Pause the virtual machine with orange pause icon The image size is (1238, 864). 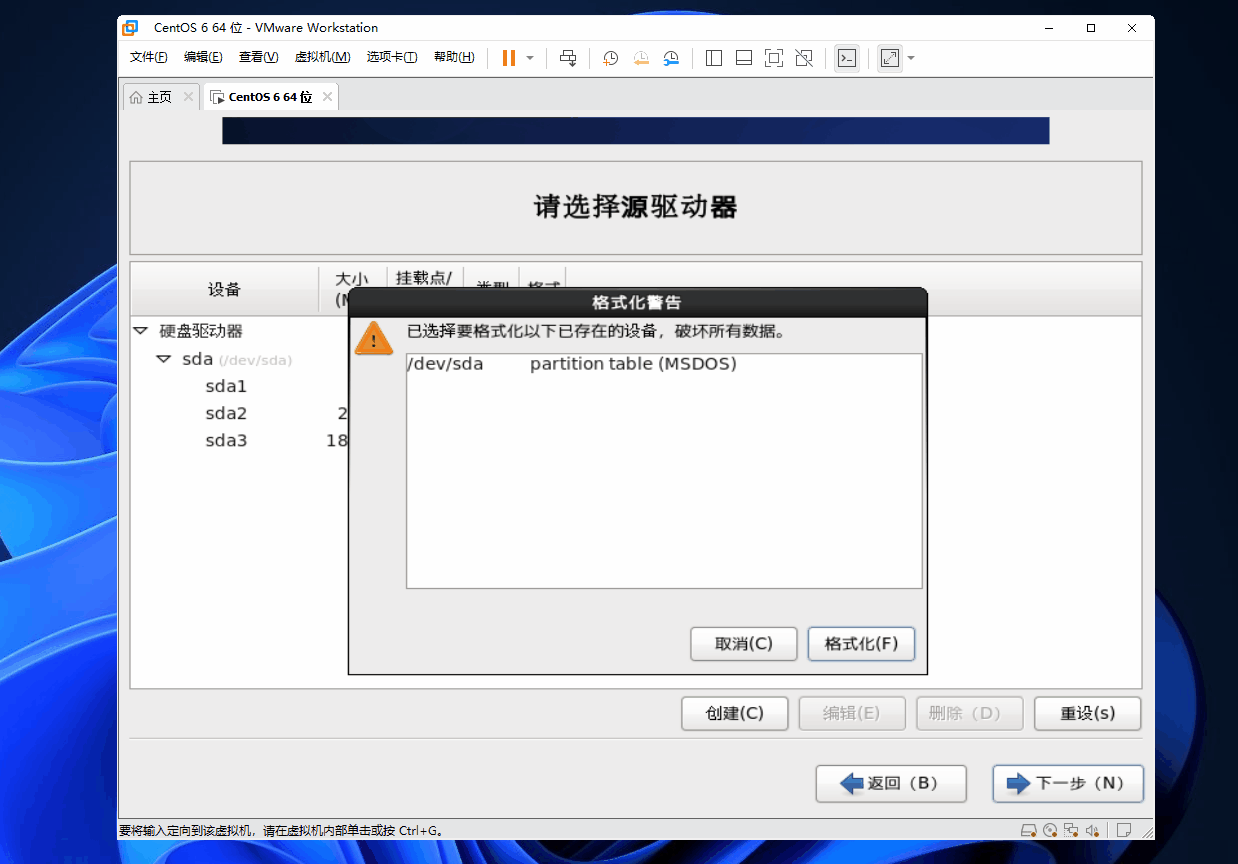(x=509, y=58)
